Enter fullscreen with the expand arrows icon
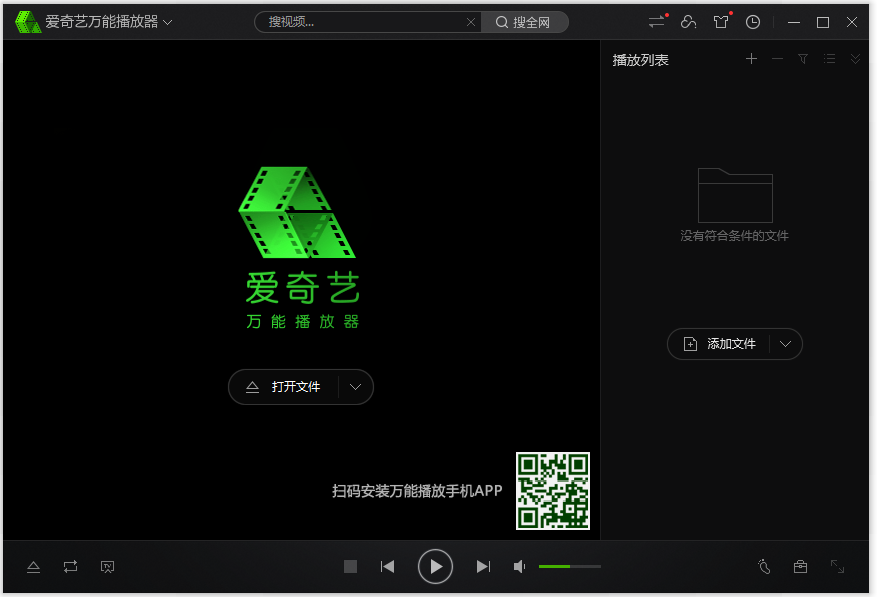Viewport: 877px width, 597px height. click(837, 567)
